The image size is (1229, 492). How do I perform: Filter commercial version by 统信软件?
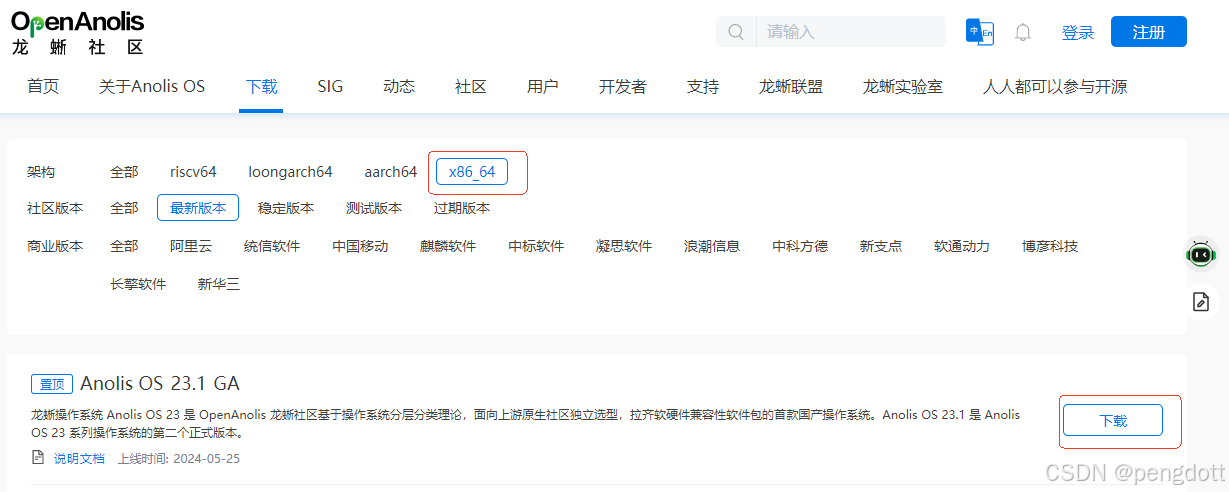272,246
